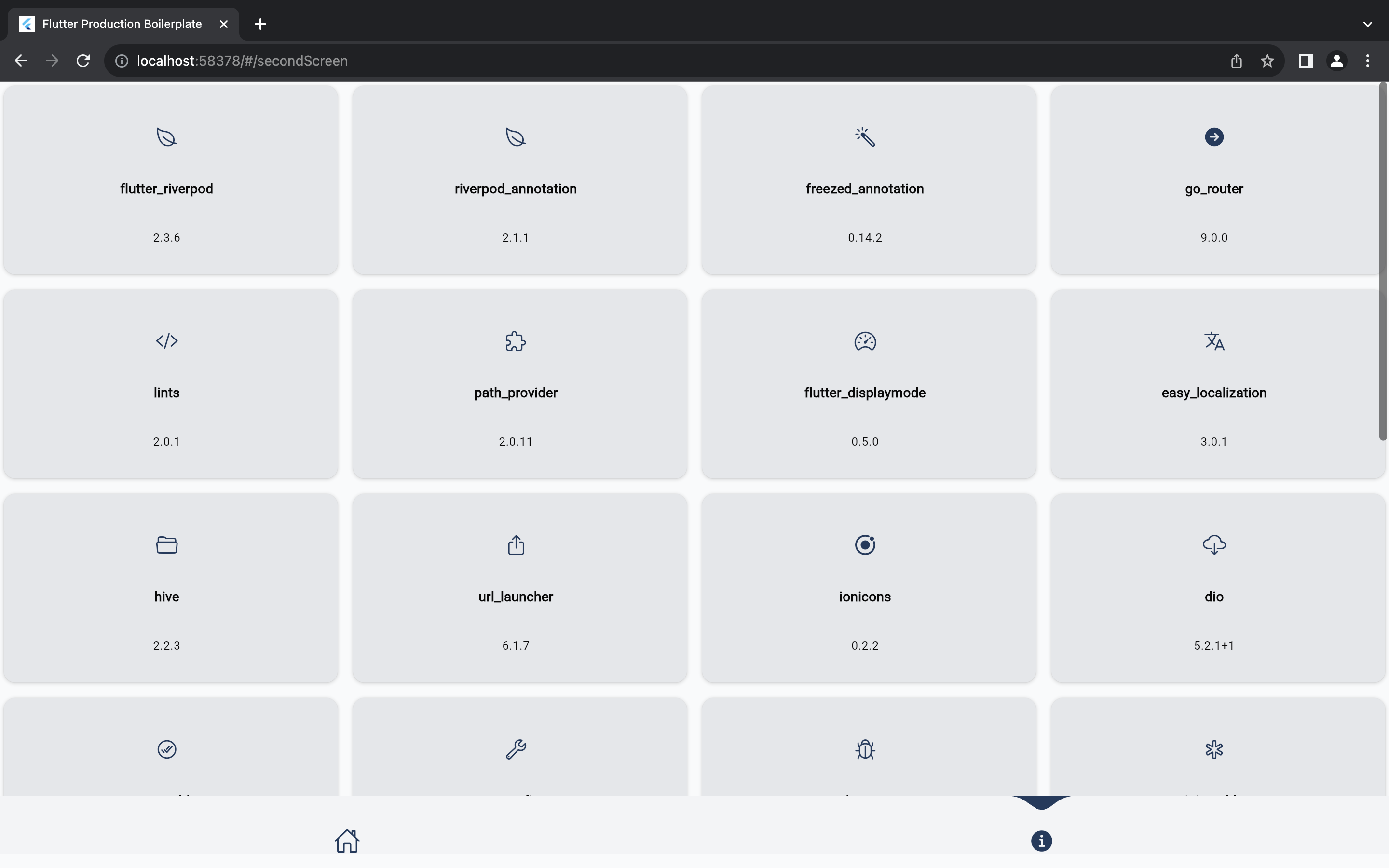The image size is (1389, 868).
Task: Click the lints code bracket icon
Action: pyautogui.click(x=167, y=341)
